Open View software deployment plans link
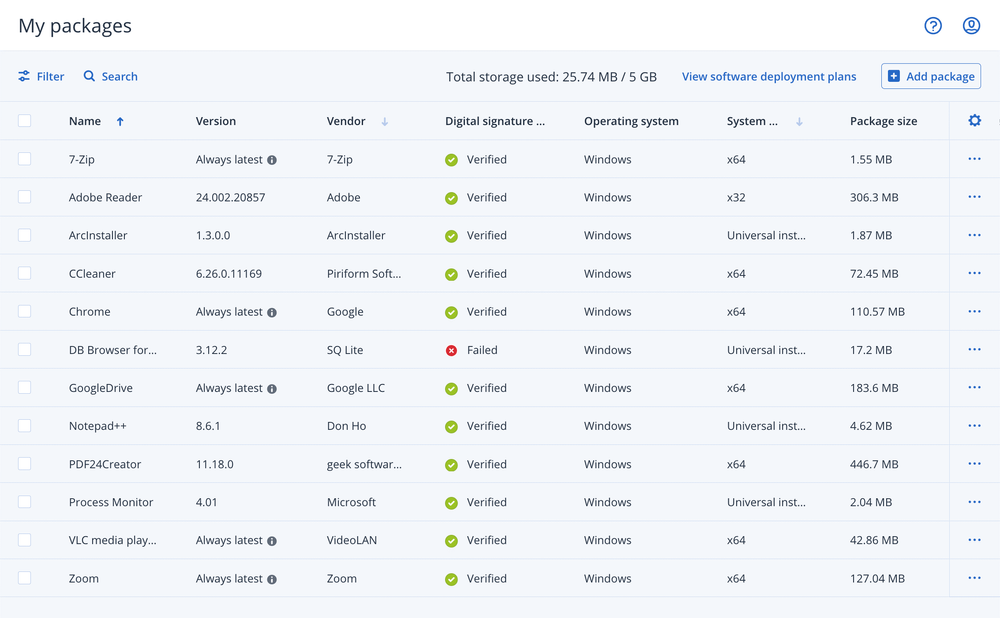The height and width of the screenshot is (618, 1000). [x=769, y=77]
